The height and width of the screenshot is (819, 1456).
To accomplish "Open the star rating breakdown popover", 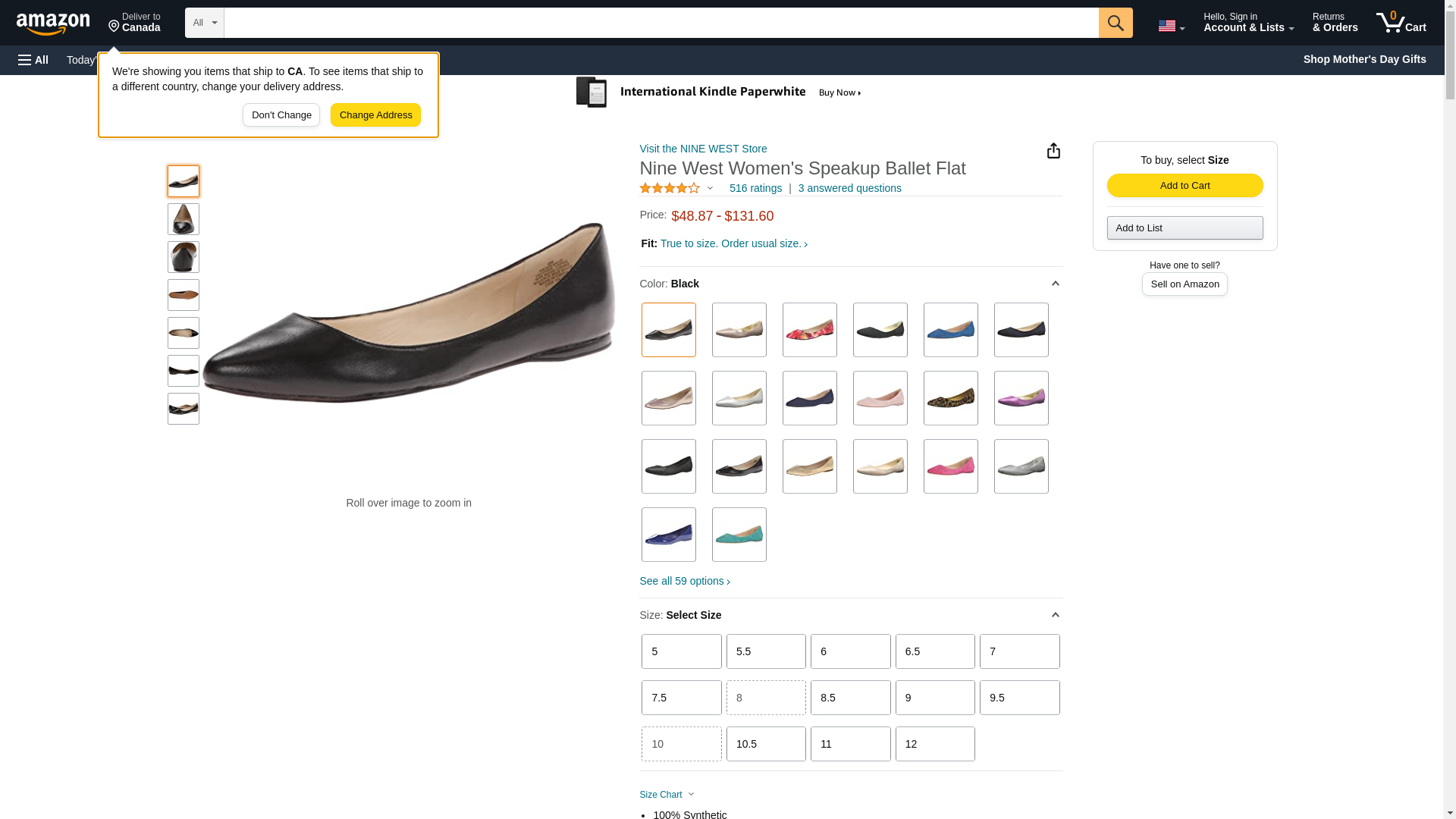I will coord(676,188).
